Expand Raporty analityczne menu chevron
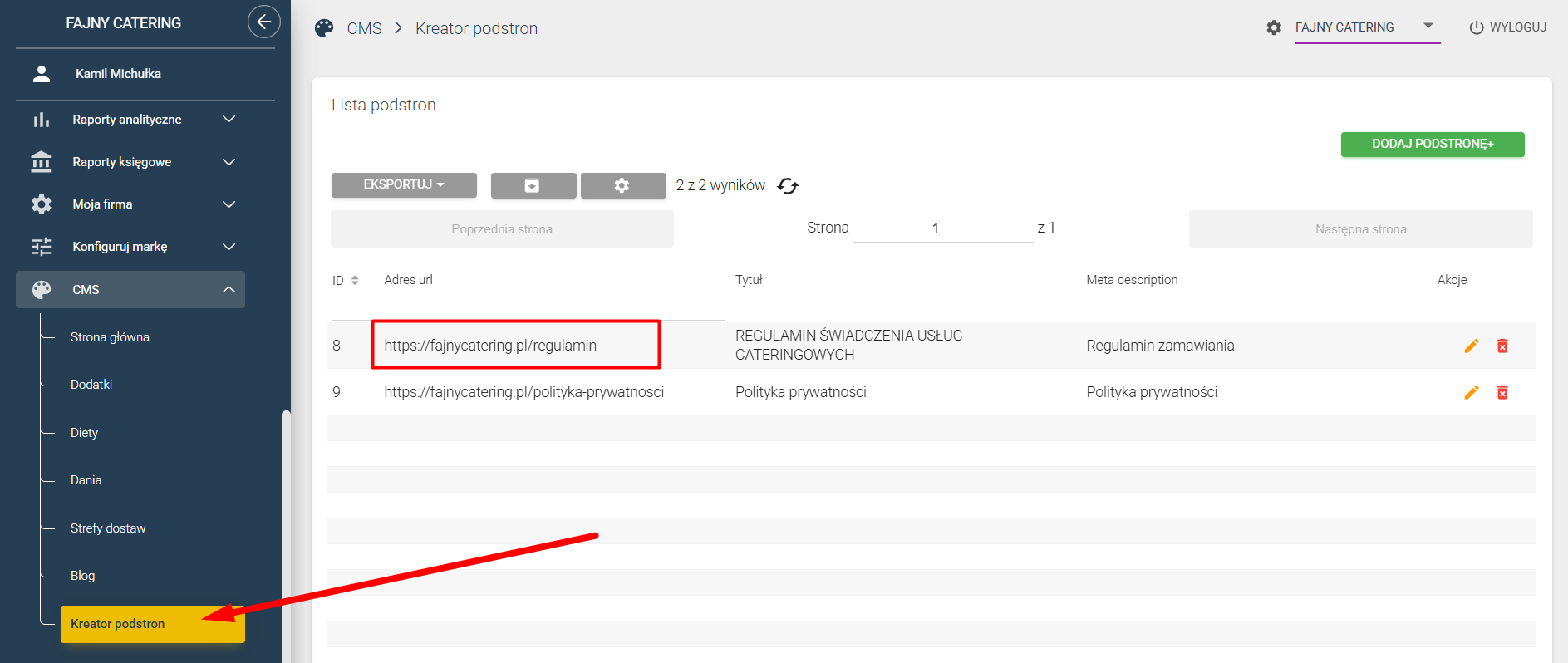 pyautogui.click(x=229, y=120)
